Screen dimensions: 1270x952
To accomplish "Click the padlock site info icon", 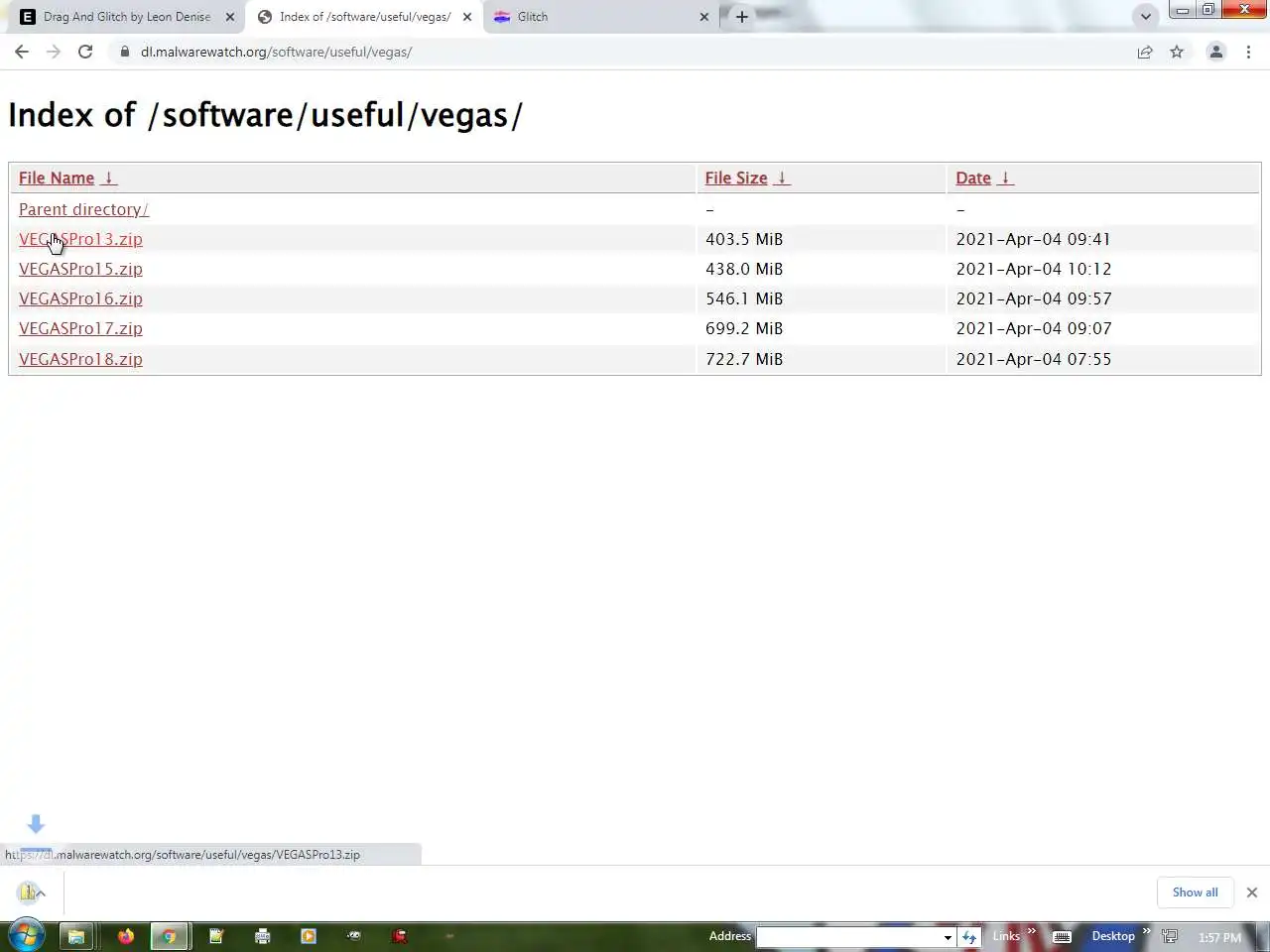I will click(x=125, y=52).
